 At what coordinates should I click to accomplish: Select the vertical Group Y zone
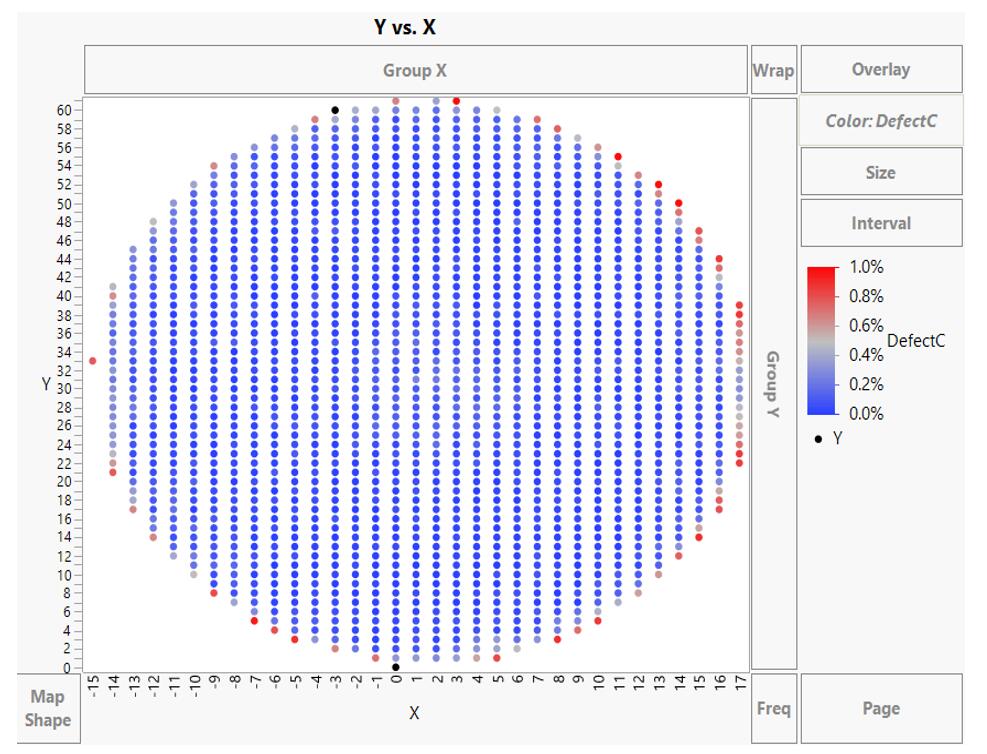coord(774,384)
